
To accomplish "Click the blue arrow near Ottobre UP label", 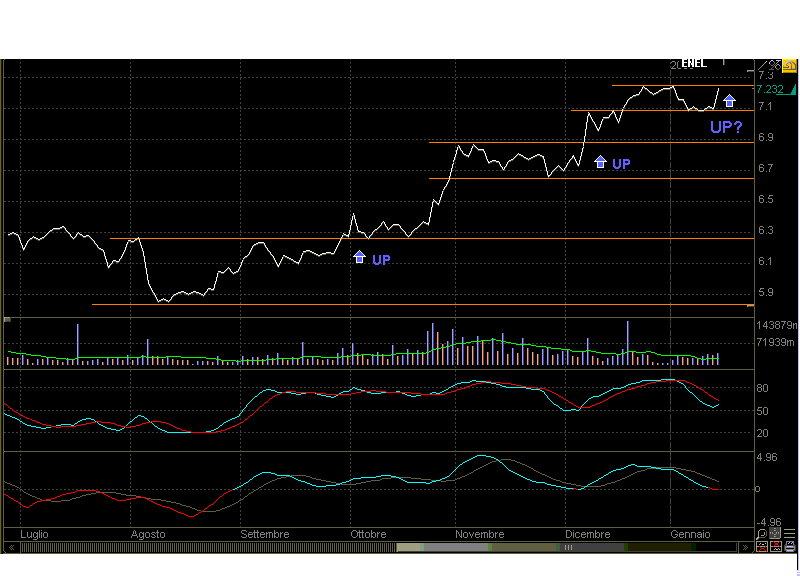I will click(x=359, y=258).
